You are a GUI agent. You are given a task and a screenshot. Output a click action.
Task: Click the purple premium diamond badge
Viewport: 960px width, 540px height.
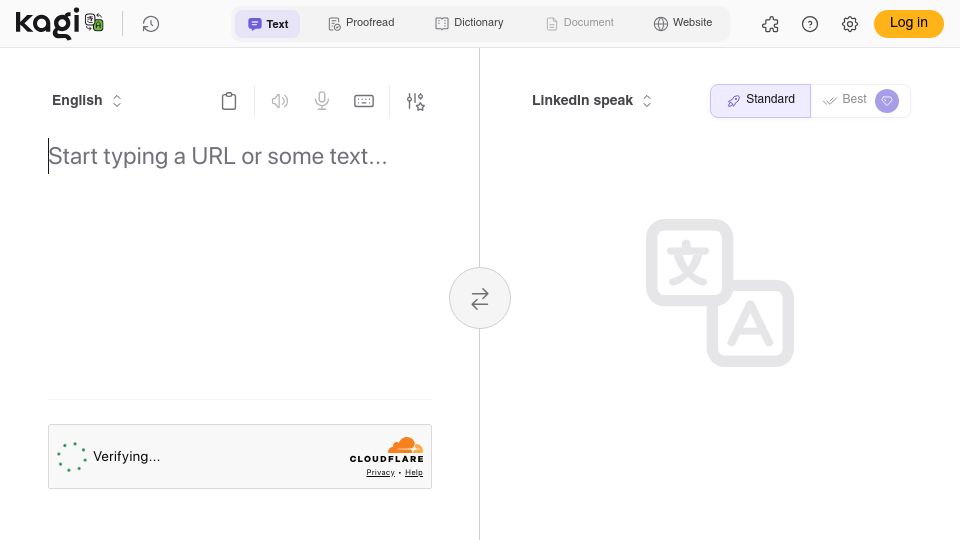(887, 101)
